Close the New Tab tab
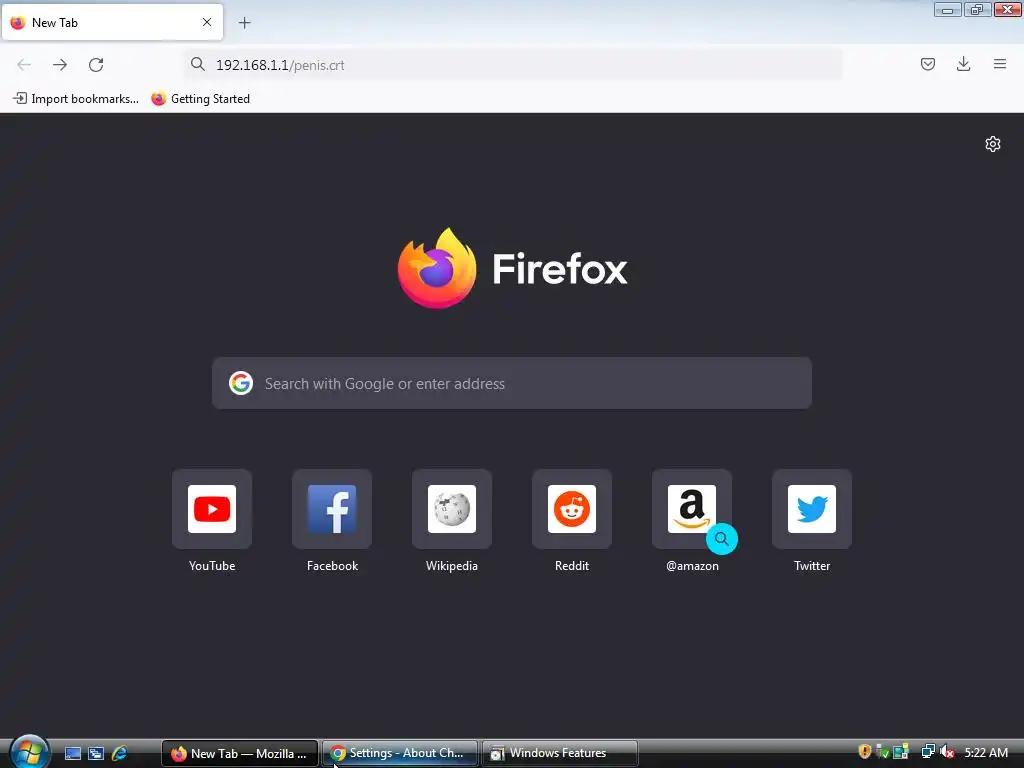Screen dimensions: 1024x768 coord(207,22)
